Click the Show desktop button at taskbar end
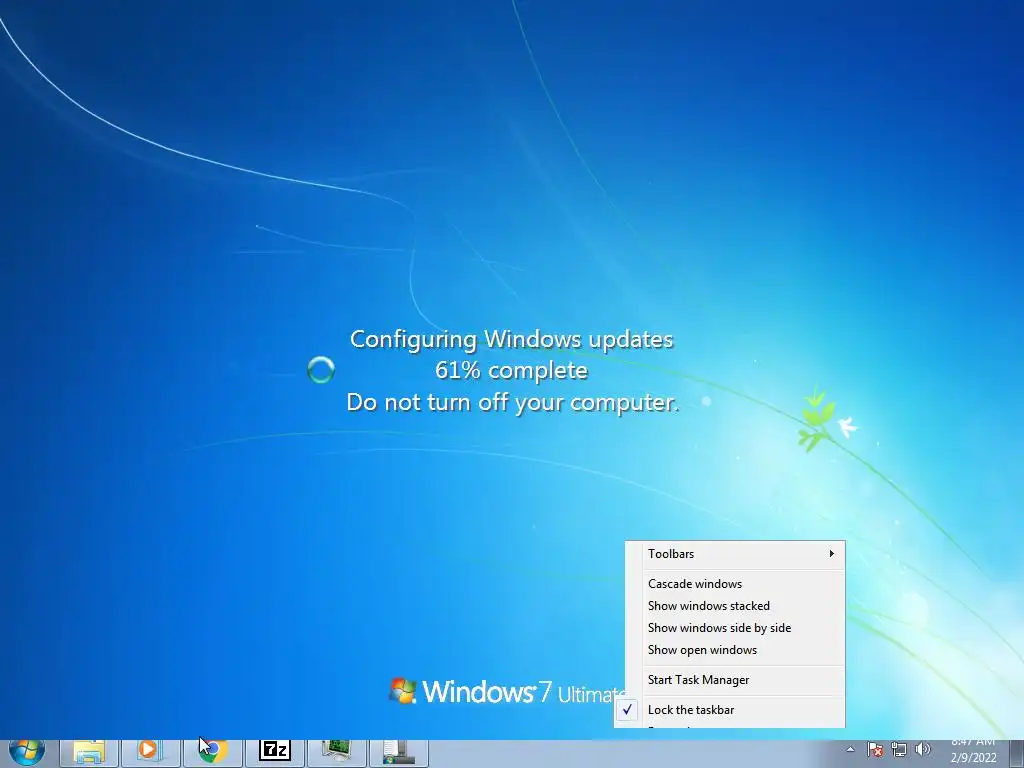The width and height of the screenshot is (1024, 768). [1016, 753]
